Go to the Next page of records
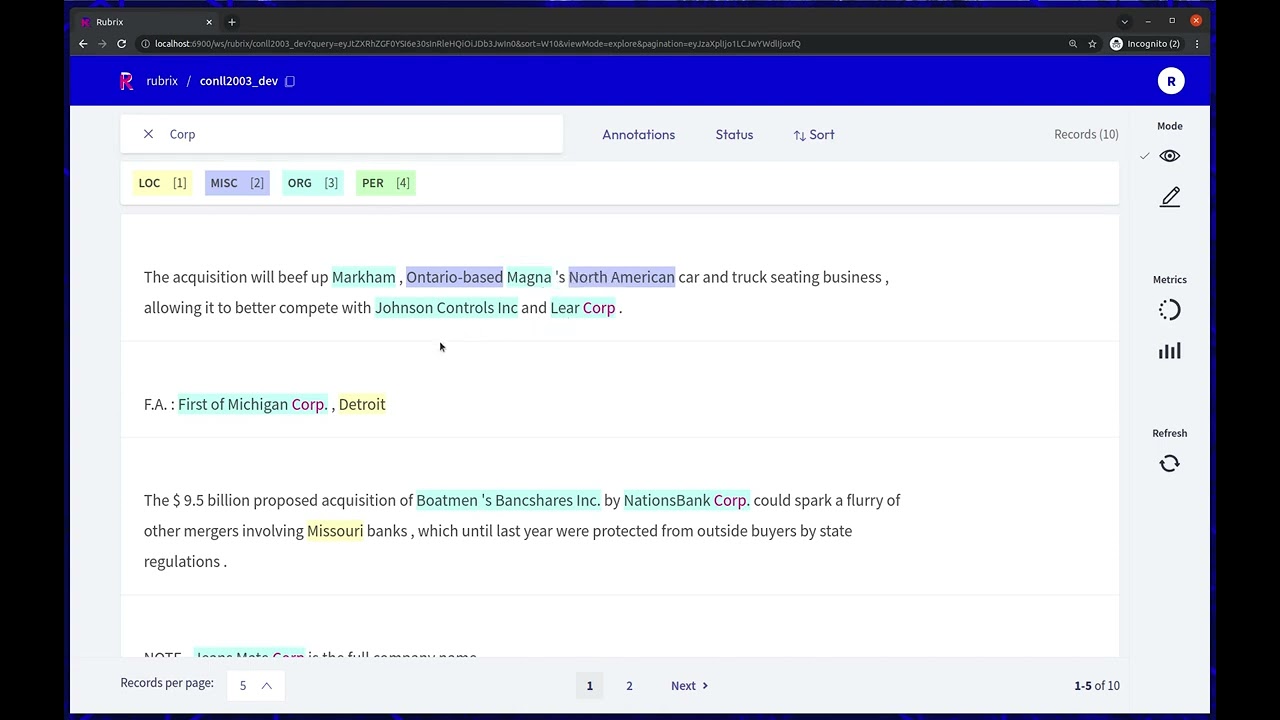The width and height of the screenshot is (1280, 720). coord(689,685)
